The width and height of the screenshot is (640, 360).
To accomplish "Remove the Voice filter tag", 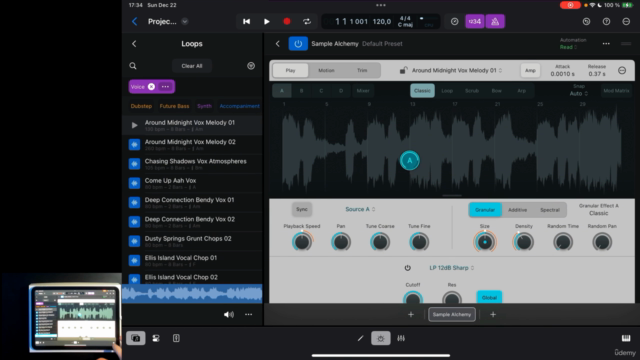I will [151, 87].
